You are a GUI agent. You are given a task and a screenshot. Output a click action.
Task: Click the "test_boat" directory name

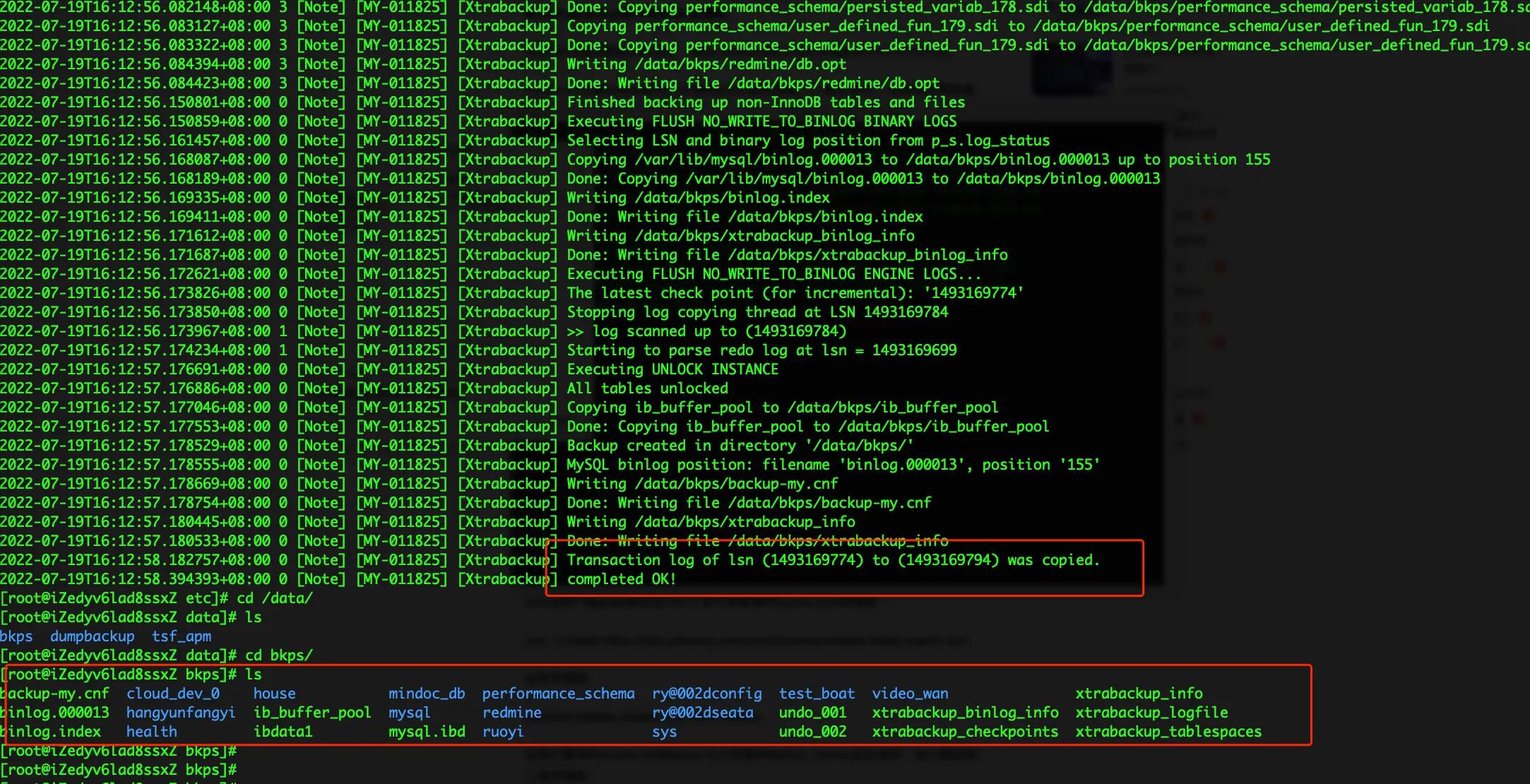(817, 693)
